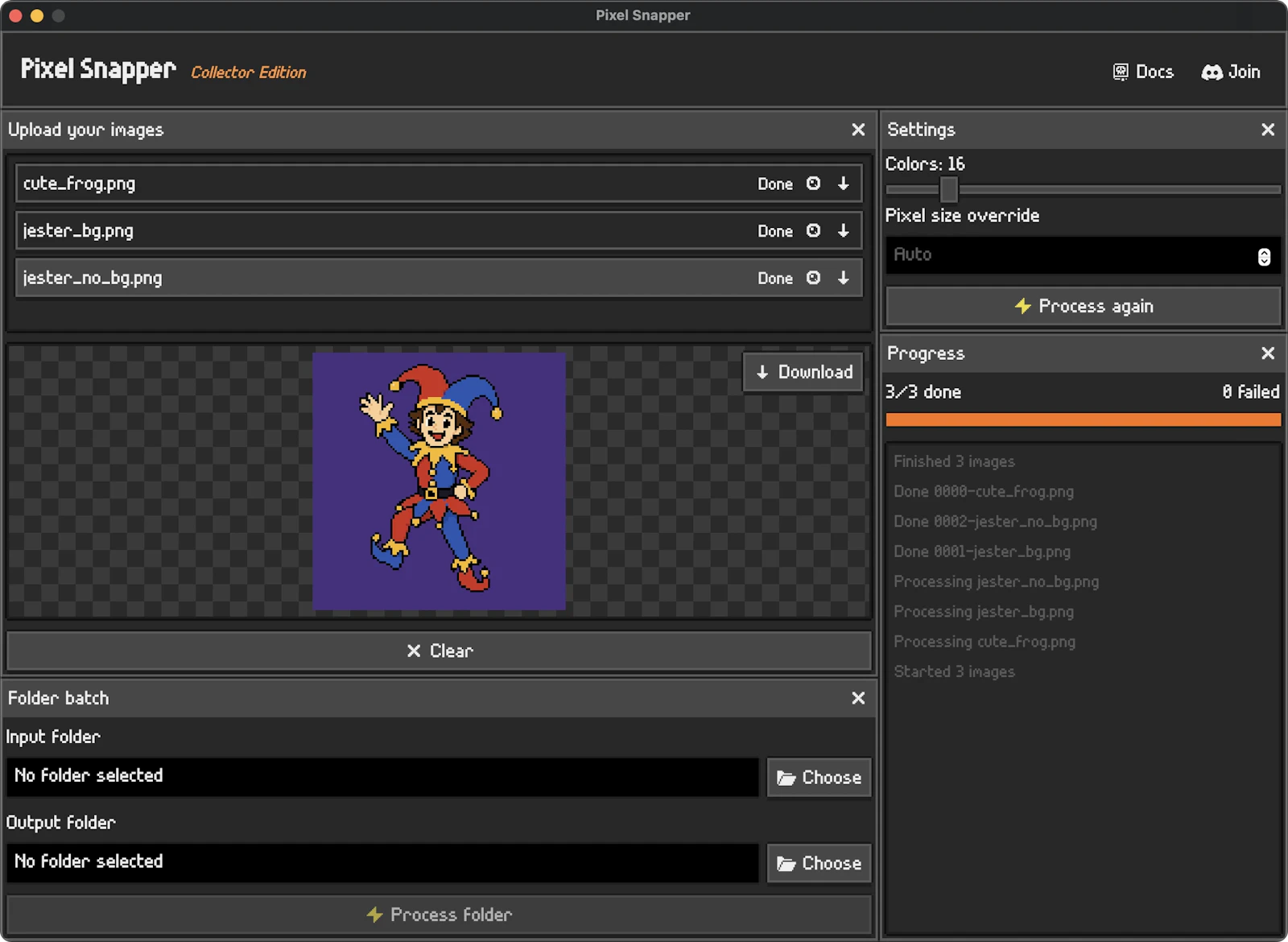This screenshot has width=1288, height=942.
Task: Click the 'Colors: 16' label
Action: [x=925, y=164]
